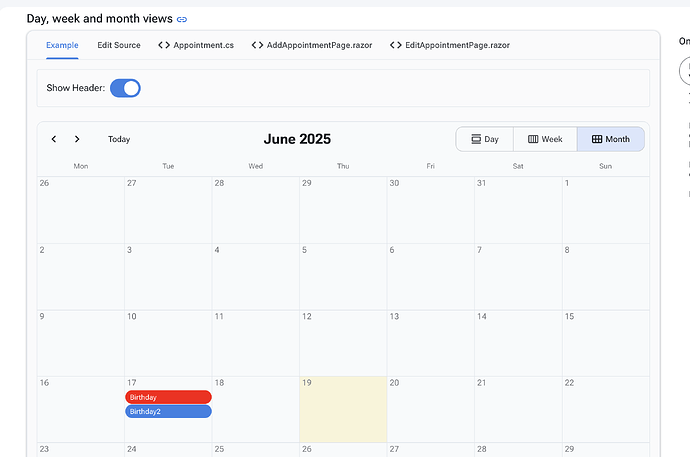Click the Mon column header
Image resolution: width=690 pixels, height=457 pixels.
(x=81, y=166)
